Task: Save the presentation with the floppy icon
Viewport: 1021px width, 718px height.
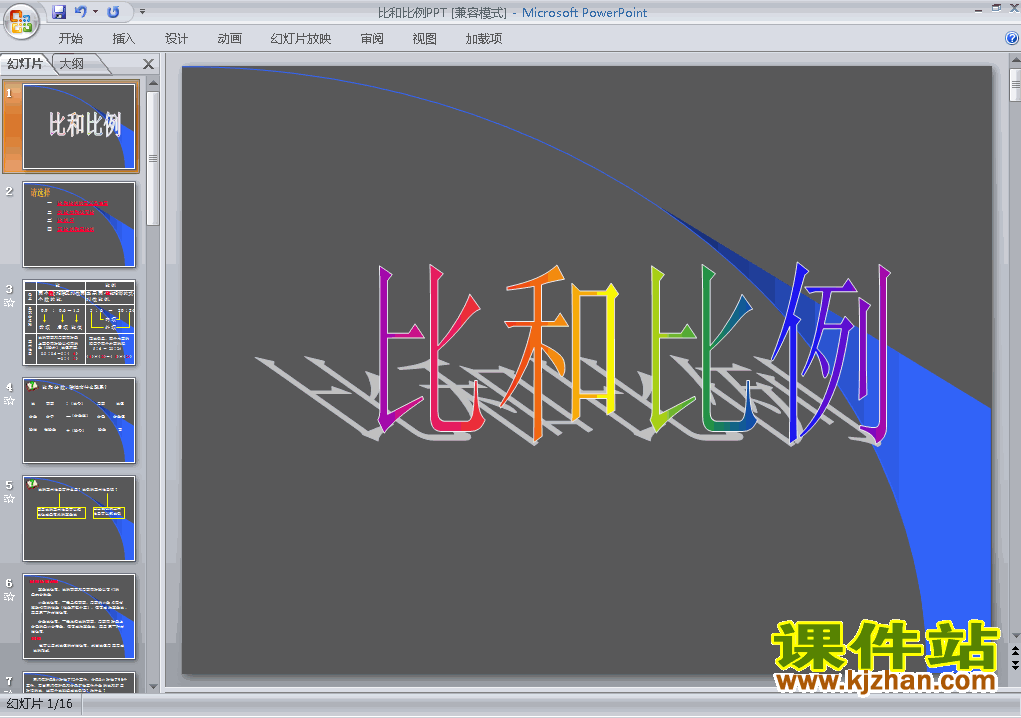Action: click(x=59, y=12)
